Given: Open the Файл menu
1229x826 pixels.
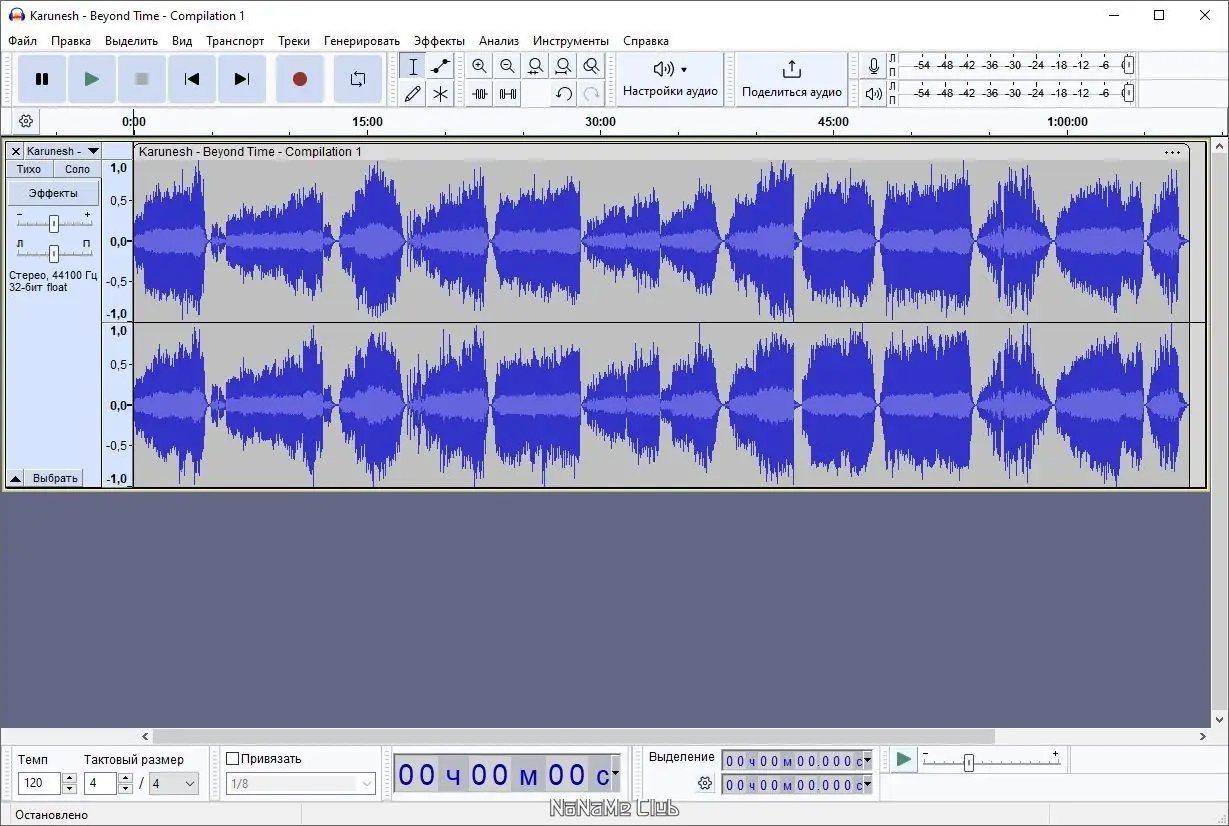Looking at the screenshot, I should (22, 41).
